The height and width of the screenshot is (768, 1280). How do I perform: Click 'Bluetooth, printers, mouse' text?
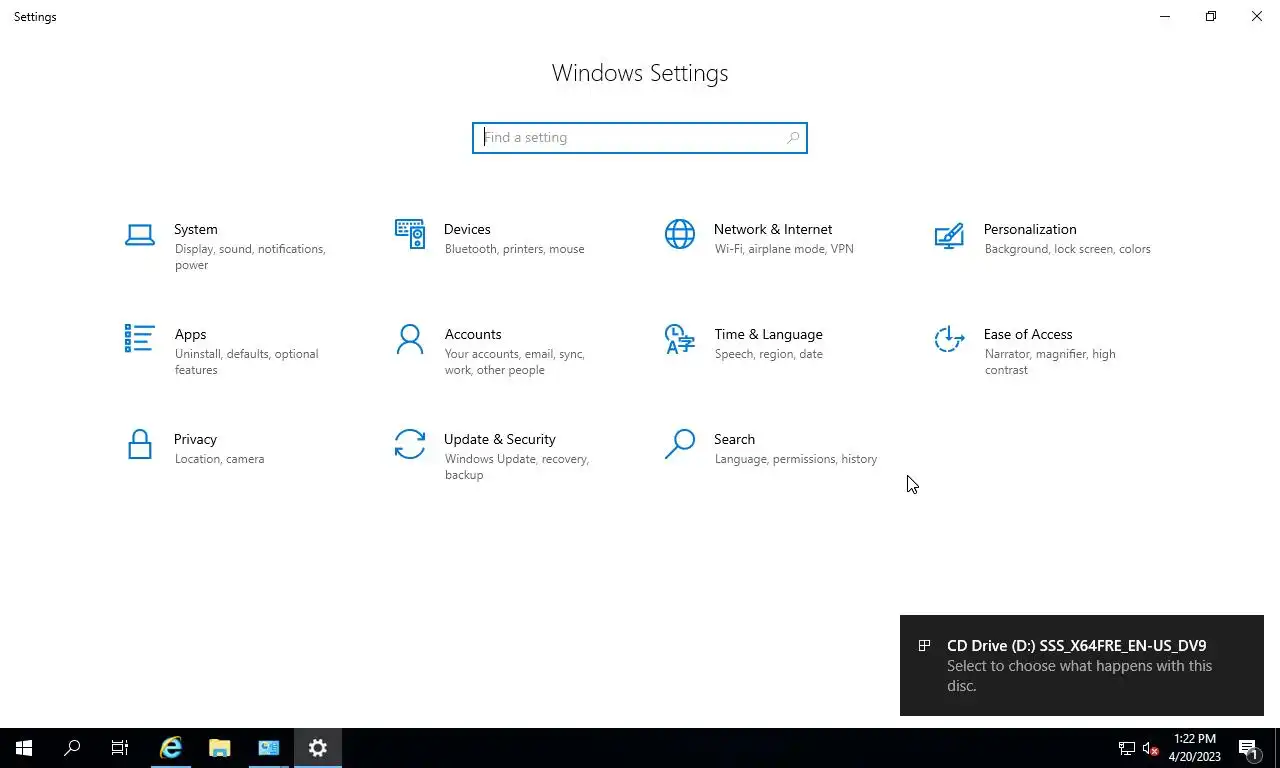(x=514, y=249)
